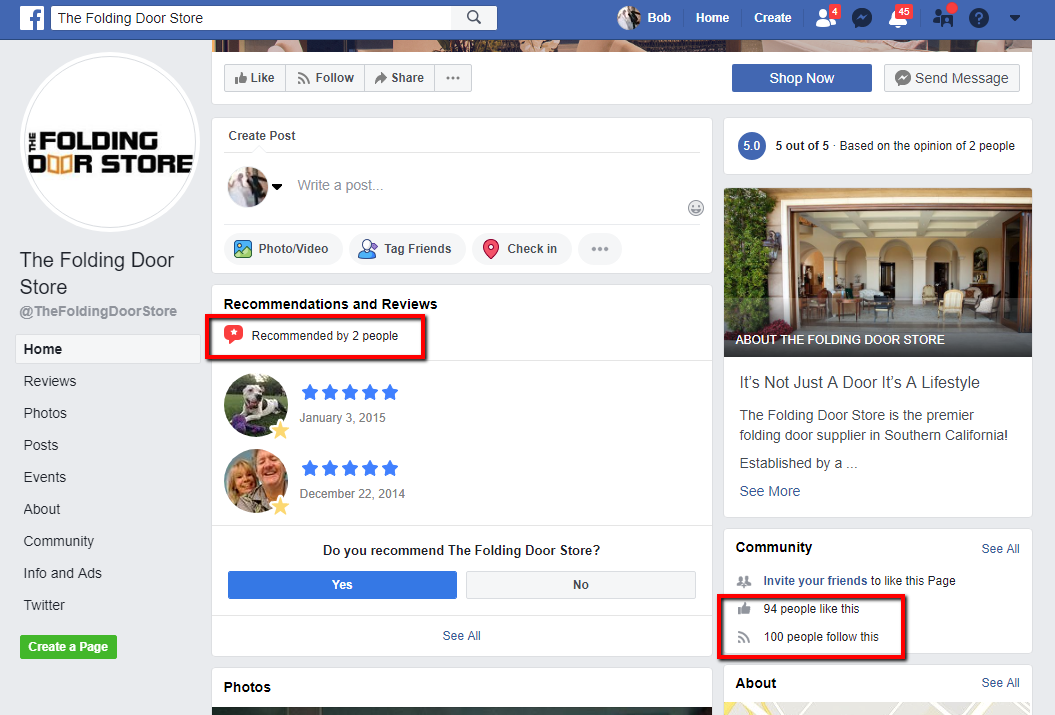Click the Shop Now button
Viewport: 1055px width, 715px height.
point(801,78)
